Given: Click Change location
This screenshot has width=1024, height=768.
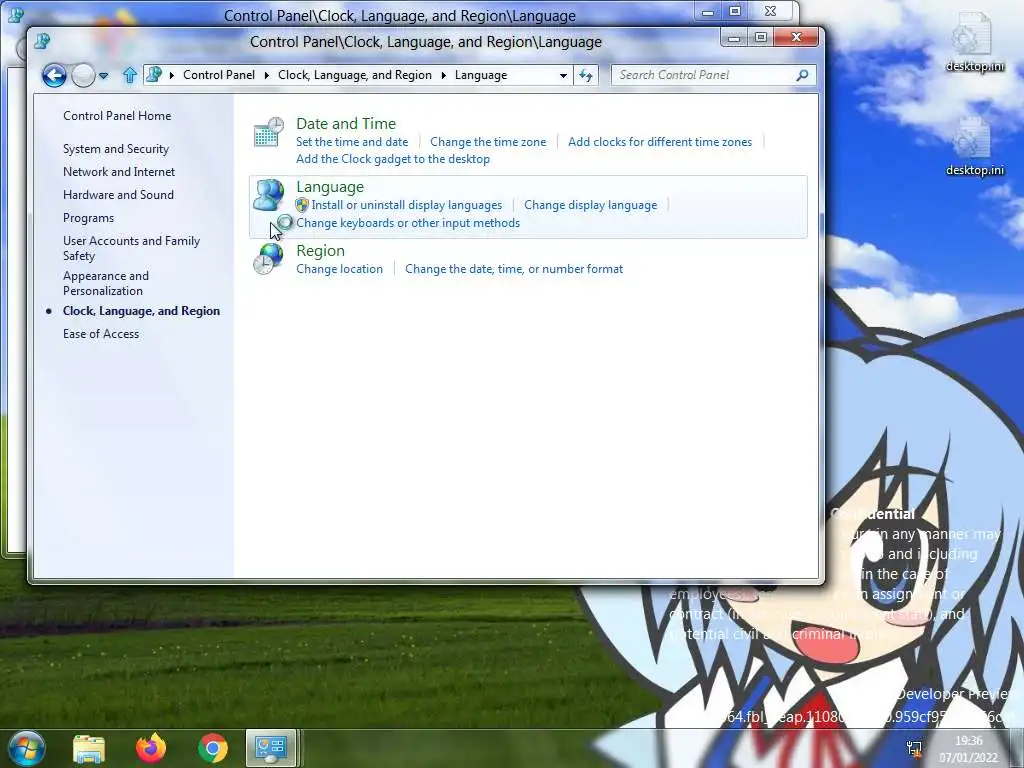Looking at the screenshot, I should point(340,269).
